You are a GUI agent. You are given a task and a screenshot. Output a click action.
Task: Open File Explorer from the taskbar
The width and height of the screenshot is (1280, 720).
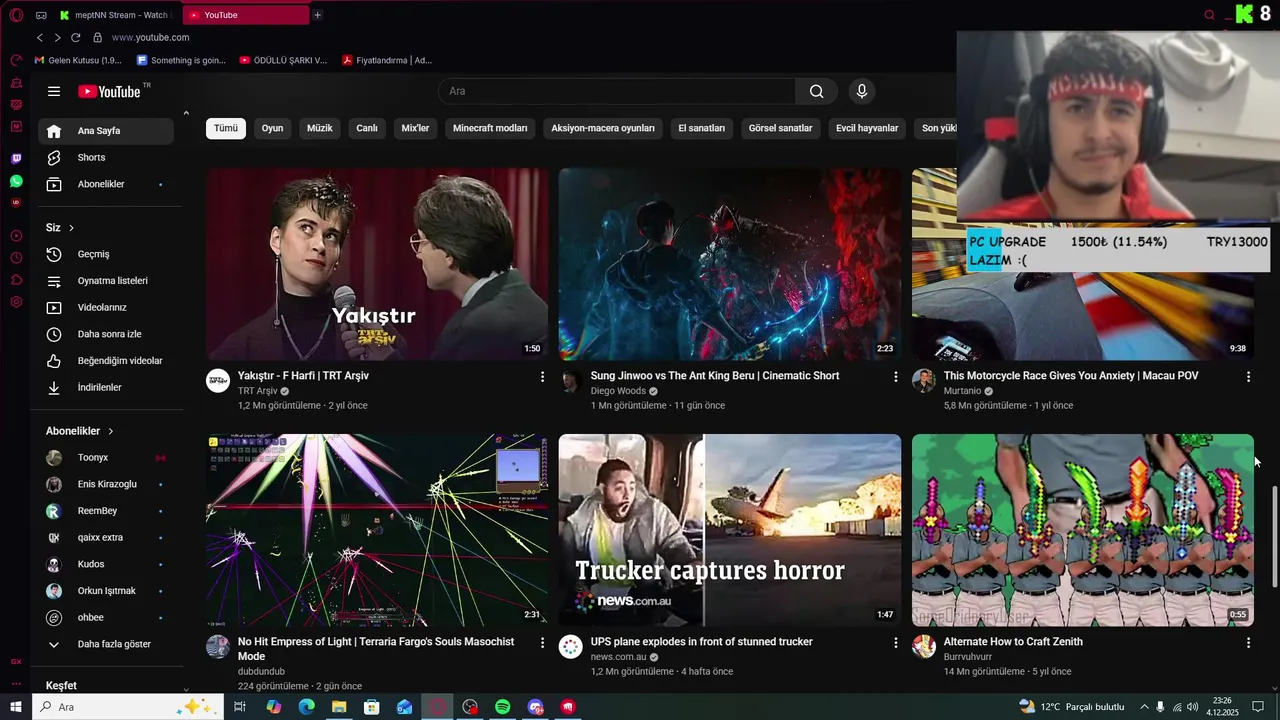coord(339,707)
